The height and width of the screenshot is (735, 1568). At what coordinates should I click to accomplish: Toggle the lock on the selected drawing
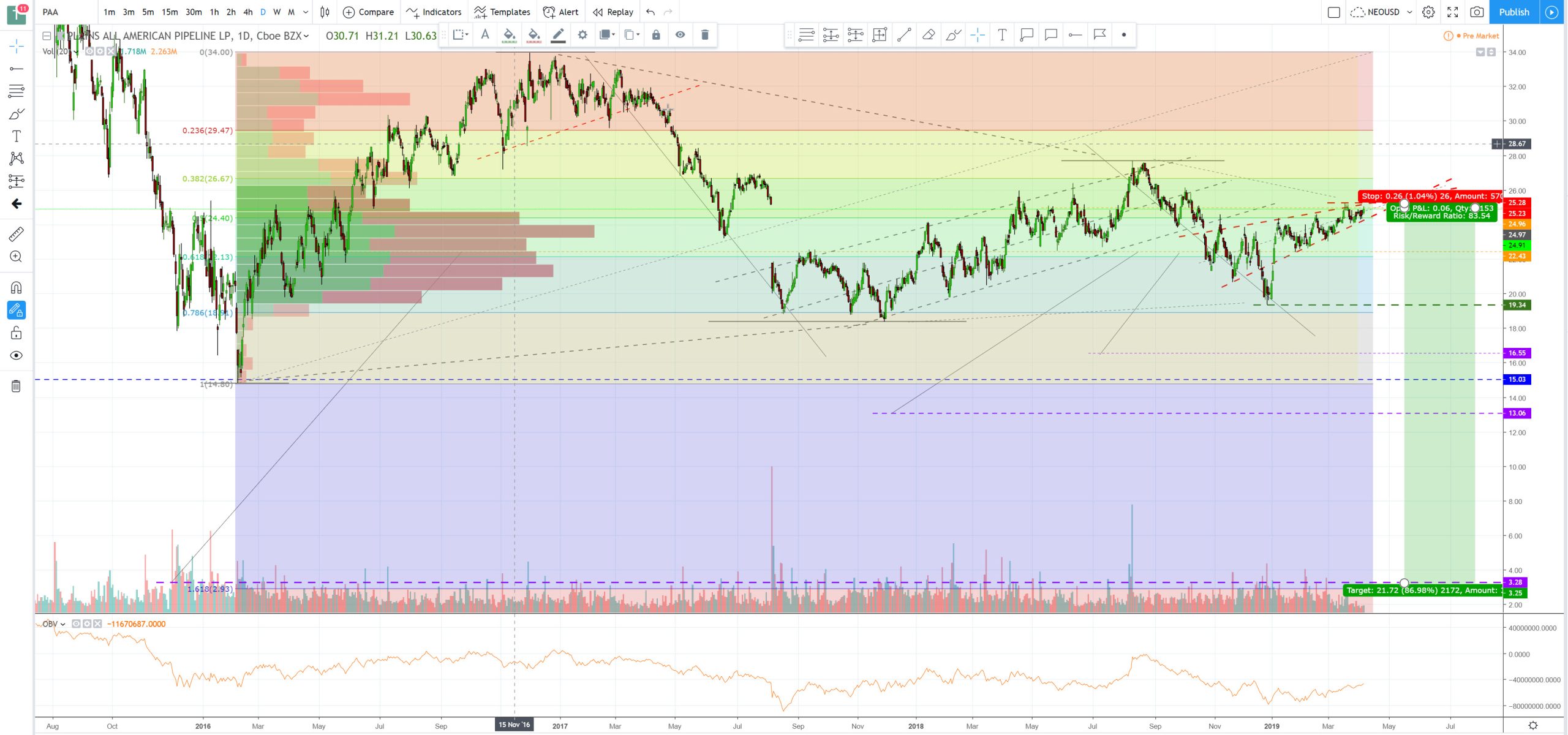click(x=656, y=35)
